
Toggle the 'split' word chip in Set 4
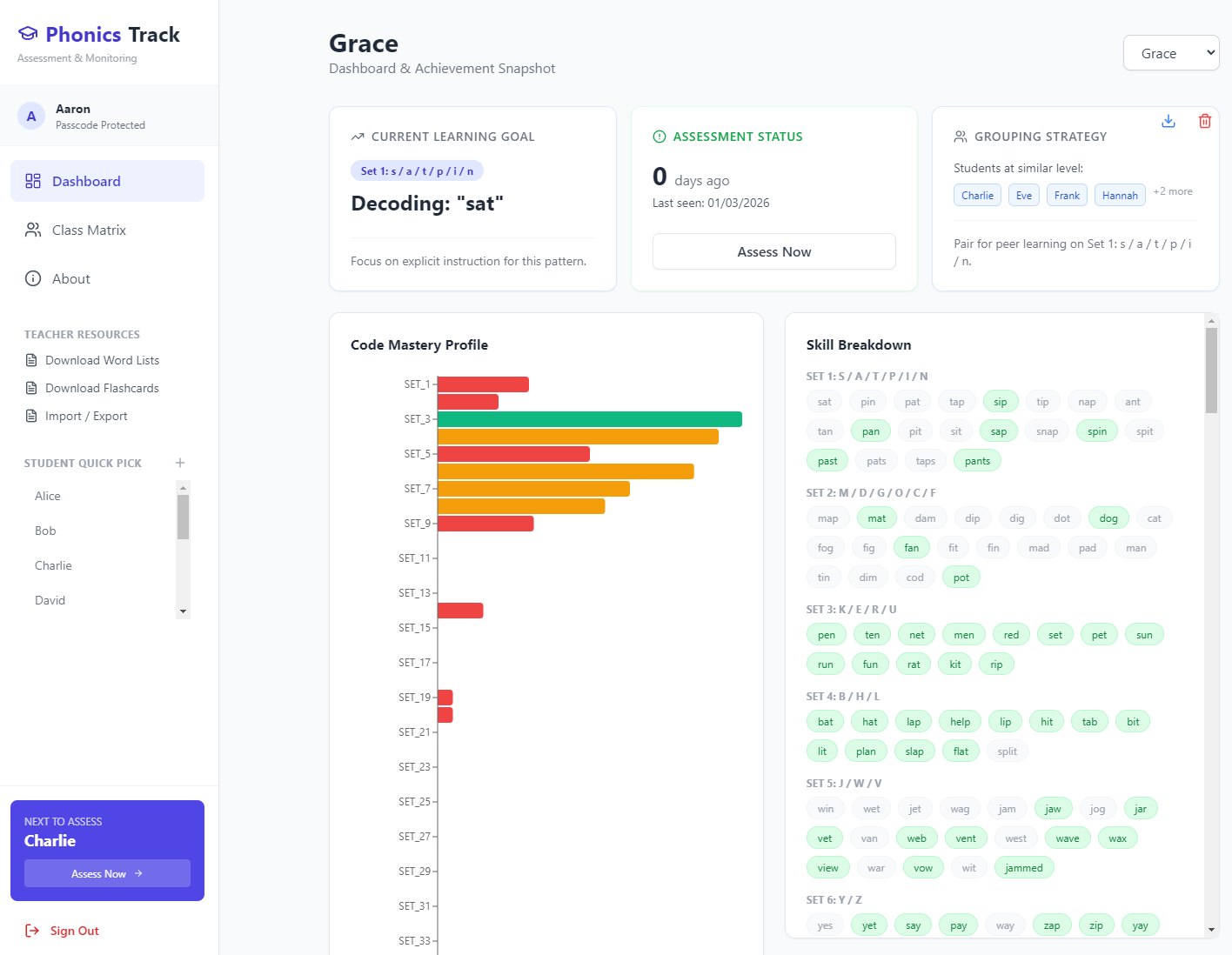click(1007, 751)
